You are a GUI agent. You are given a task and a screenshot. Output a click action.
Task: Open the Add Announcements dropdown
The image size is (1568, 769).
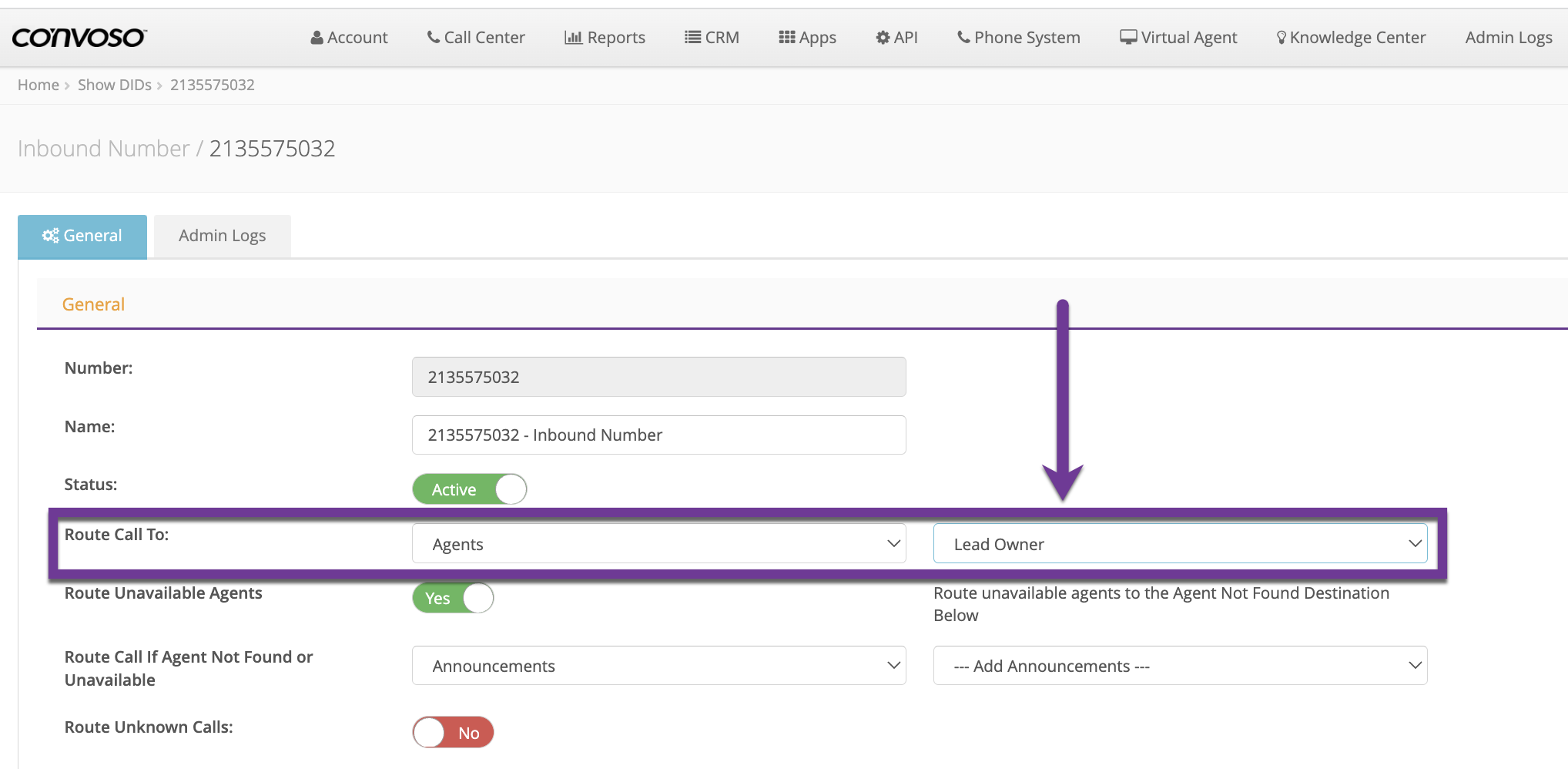1180,666
